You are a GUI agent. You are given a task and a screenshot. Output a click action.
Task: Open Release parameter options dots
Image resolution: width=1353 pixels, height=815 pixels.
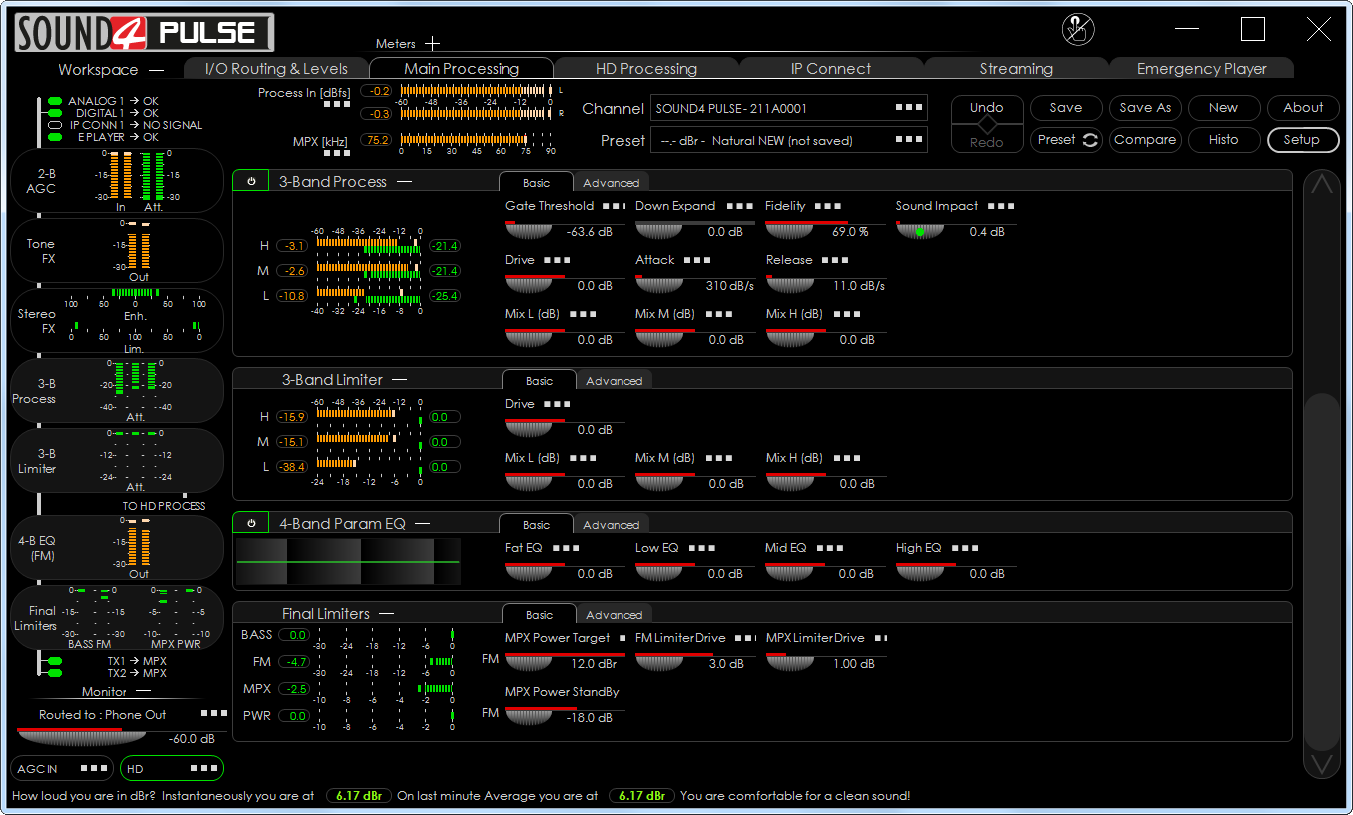click(x=835, y=260)
